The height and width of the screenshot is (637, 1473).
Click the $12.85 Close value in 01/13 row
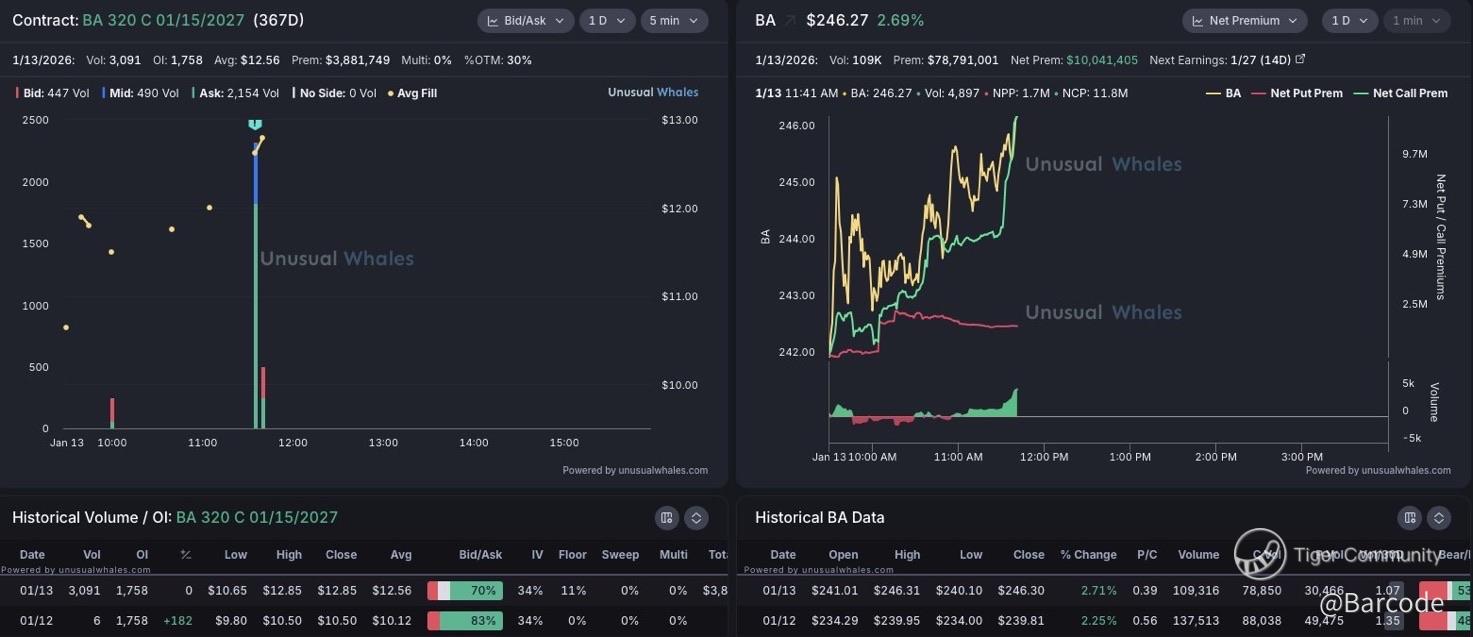point(338,591)
